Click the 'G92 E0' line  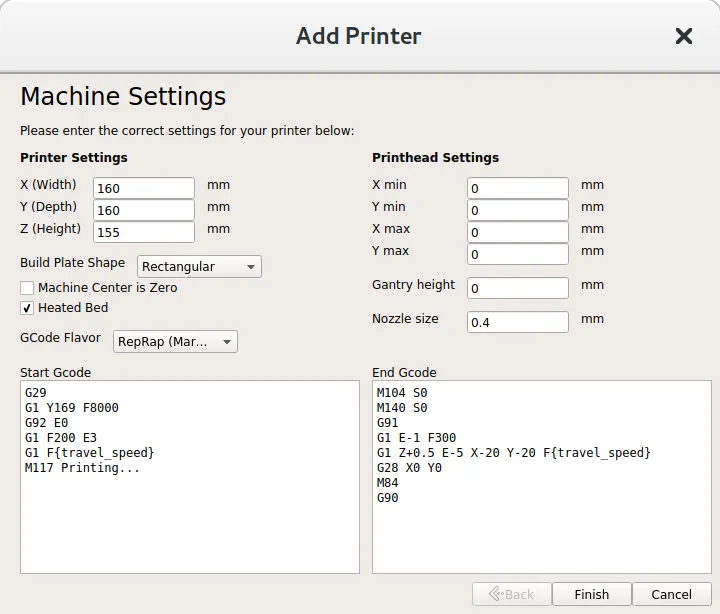(46, 423)
